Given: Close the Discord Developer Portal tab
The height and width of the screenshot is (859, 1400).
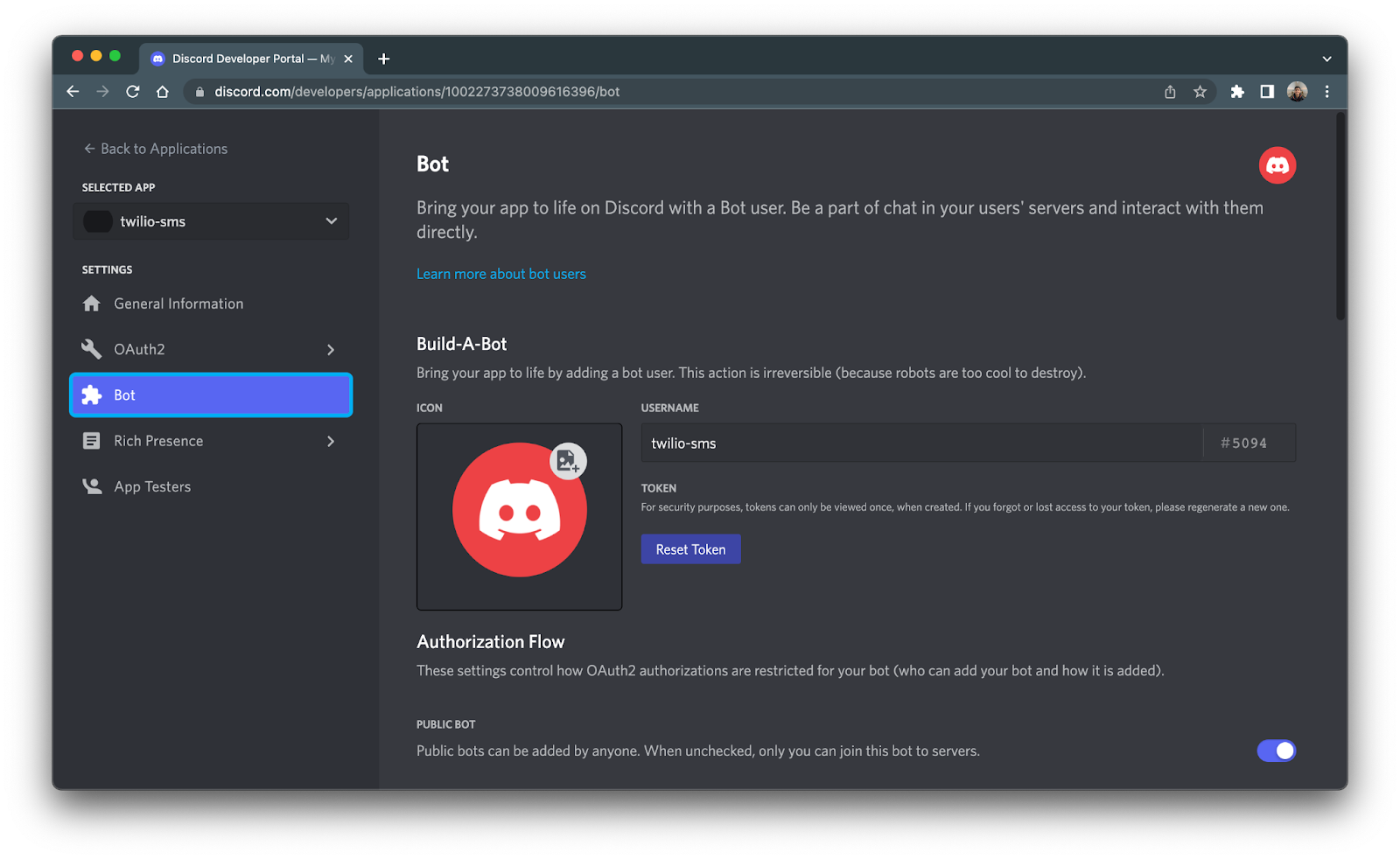Looking at the screenshot, I should click(x=348, y=59).
